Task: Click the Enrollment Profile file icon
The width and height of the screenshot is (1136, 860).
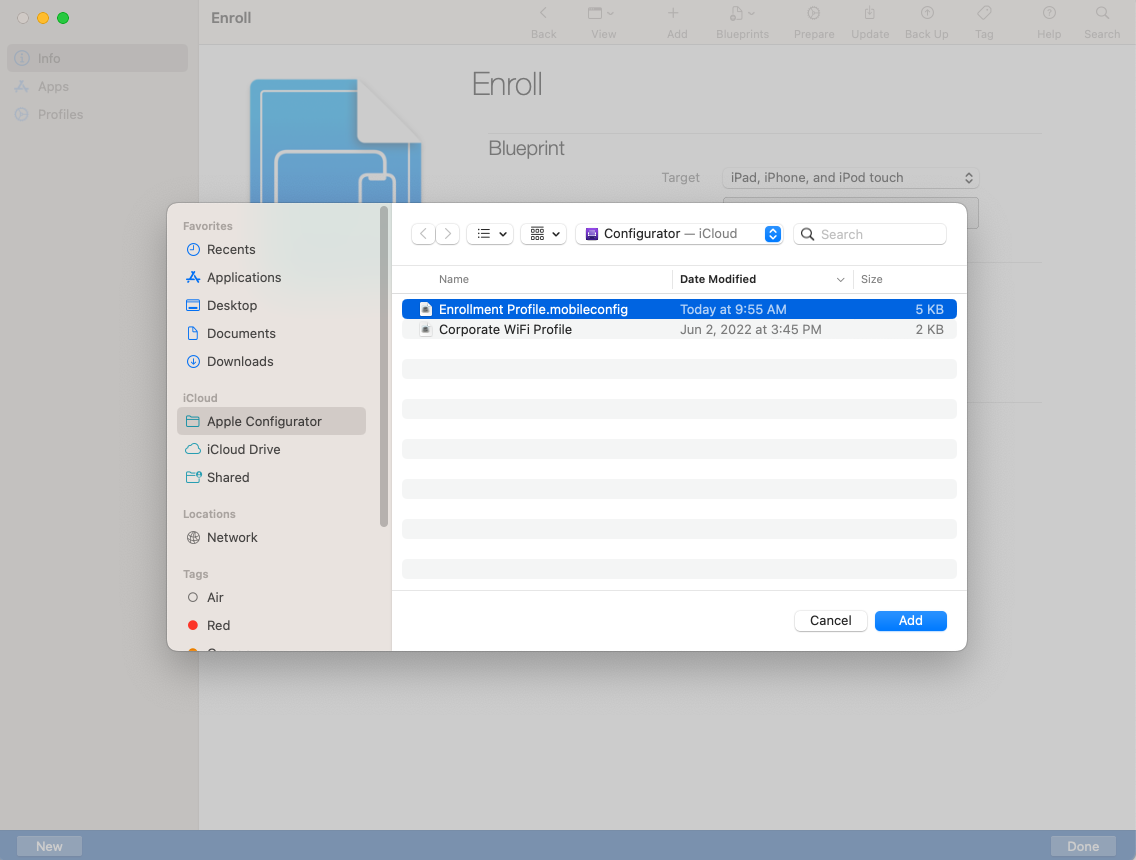Action: click(426, 309)
